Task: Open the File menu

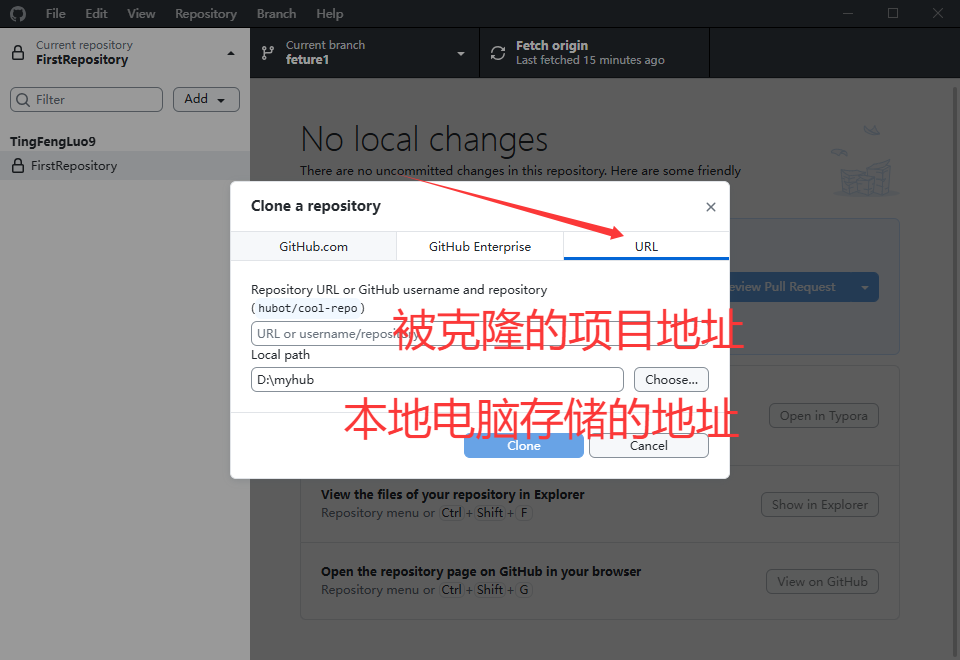Action: coord(55,14)
